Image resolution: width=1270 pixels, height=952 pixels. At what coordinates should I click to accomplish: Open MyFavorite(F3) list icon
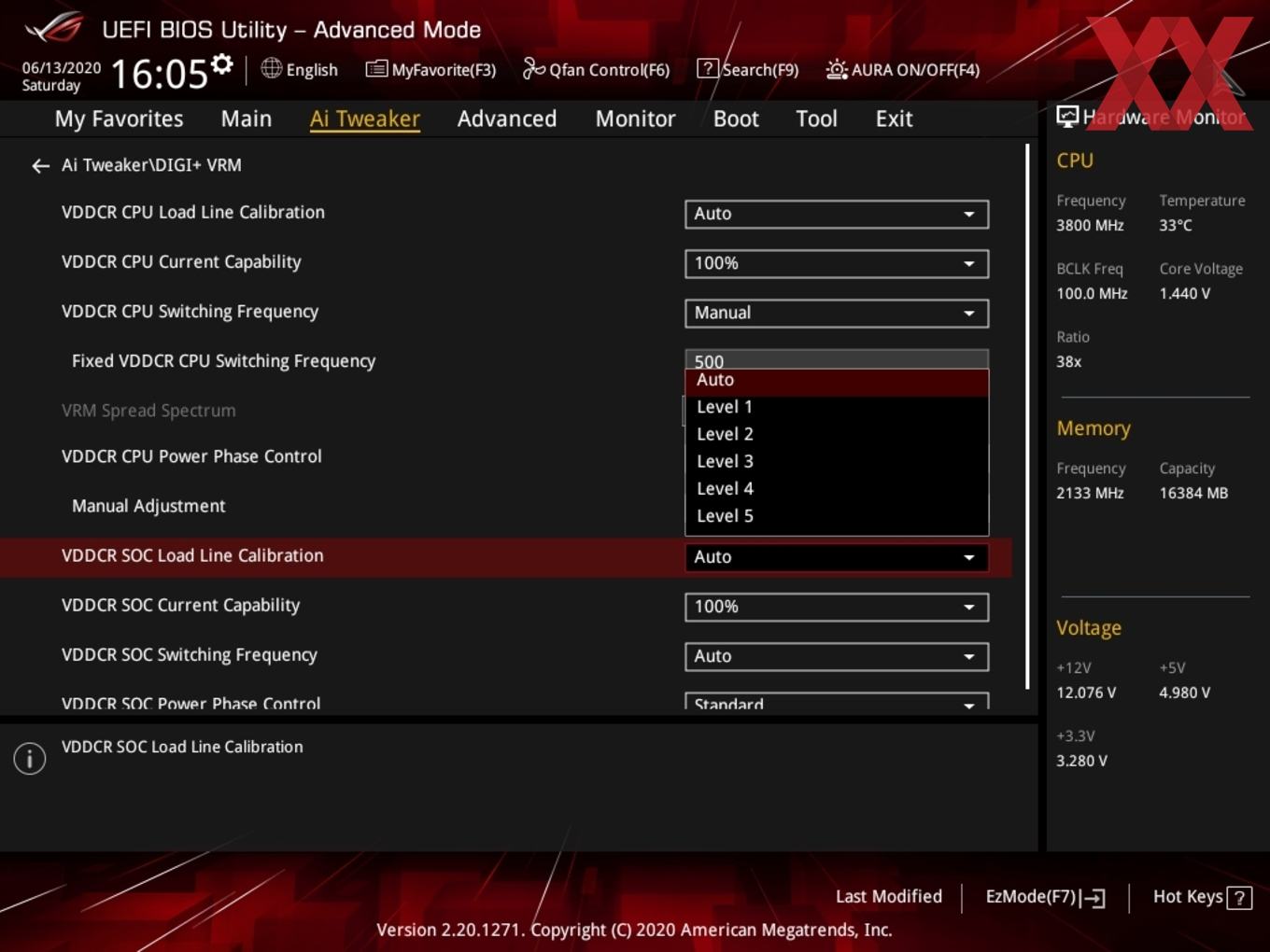pyautogui.click(x=376, y=69)
